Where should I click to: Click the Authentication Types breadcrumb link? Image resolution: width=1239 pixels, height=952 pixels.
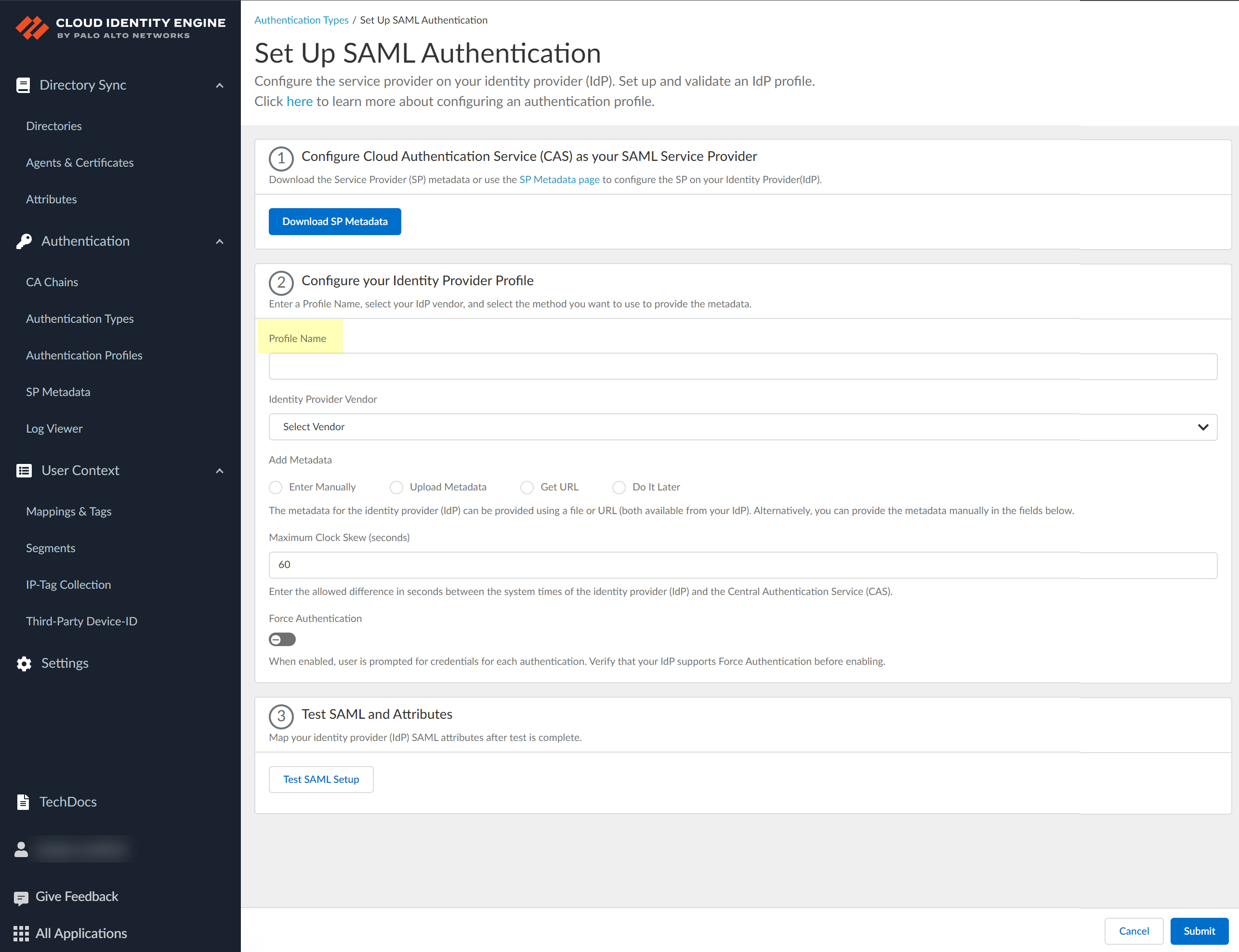coord(302,20)
